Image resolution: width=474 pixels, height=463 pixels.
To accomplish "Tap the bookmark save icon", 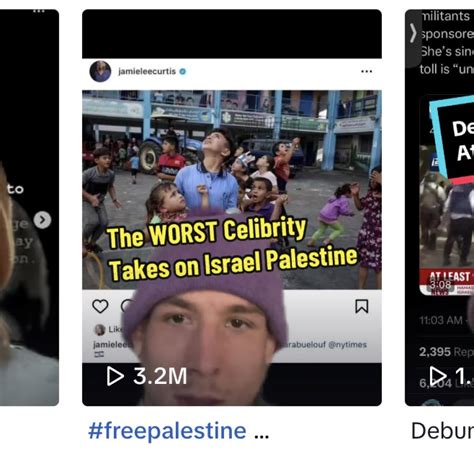I will (362, 306).
